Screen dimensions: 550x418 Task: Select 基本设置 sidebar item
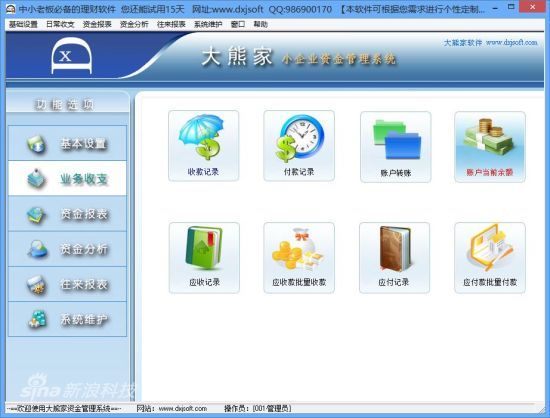point(67,143)
